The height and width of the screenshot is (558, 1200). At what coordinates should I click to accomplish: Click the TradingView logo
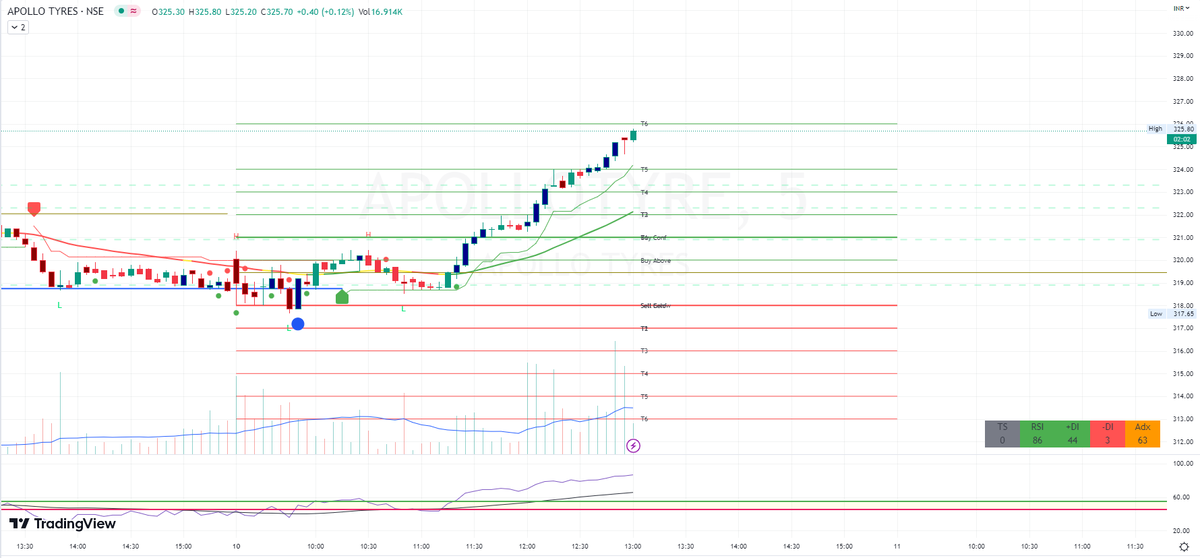click(63, 524)
